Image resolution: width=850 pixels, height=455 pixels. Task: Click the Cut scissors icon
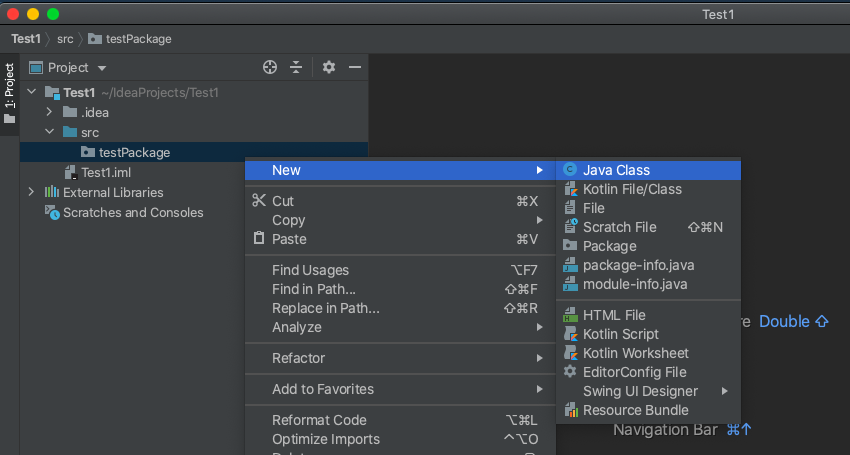pos(259,201)
